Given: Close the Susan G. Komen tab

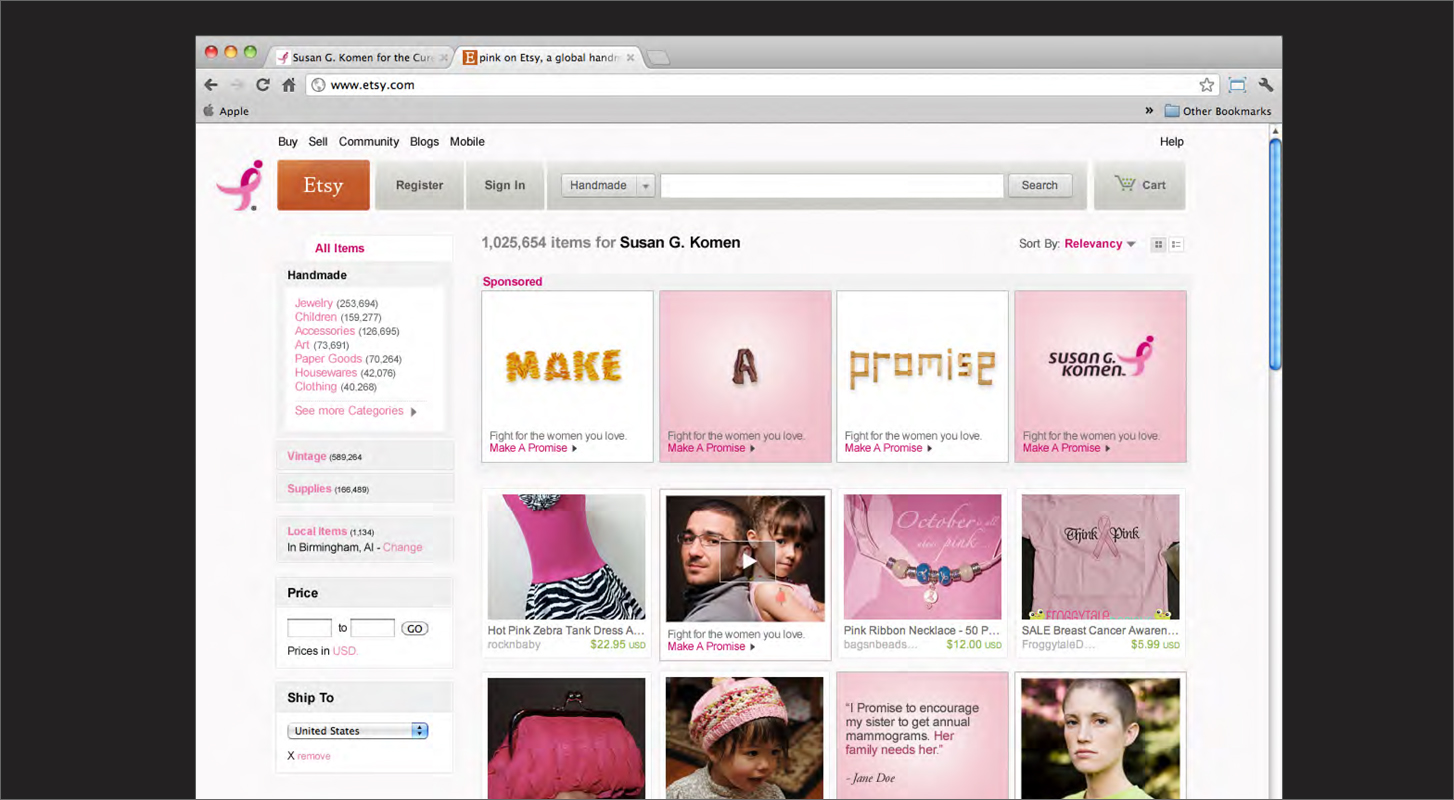Looking at the screenshot, I should 444,58.
